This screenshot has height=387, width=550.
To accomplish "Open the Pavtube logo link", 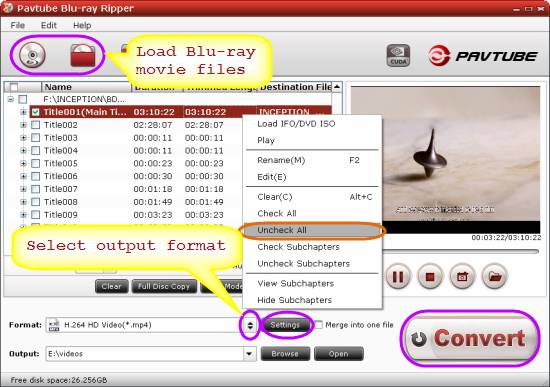I will click(x=482, y=56).
